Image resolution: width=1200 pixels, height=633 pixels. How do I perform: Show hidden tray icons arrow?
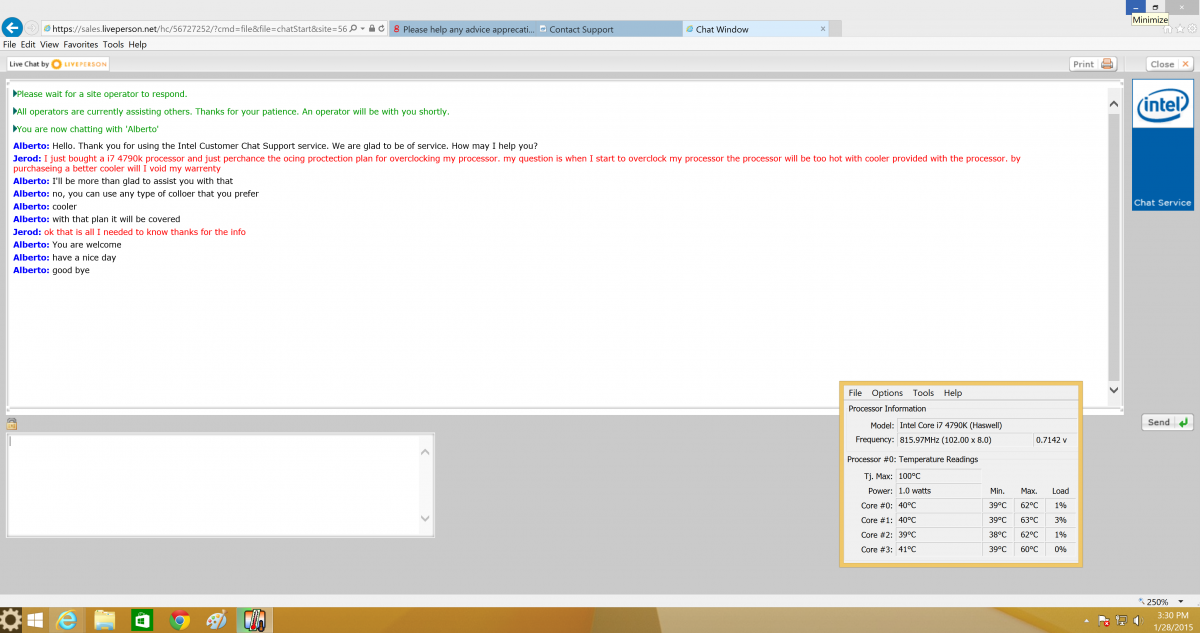(1085, 620)
